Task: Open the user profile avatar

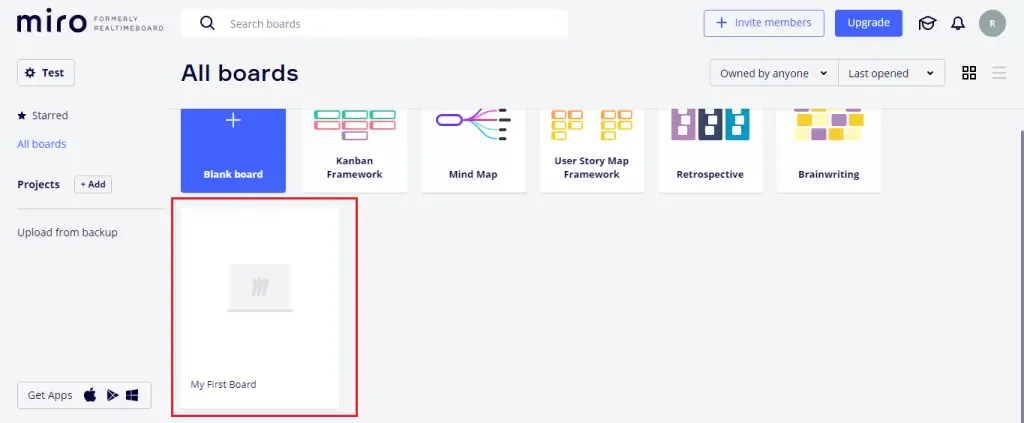Action: 992,23
